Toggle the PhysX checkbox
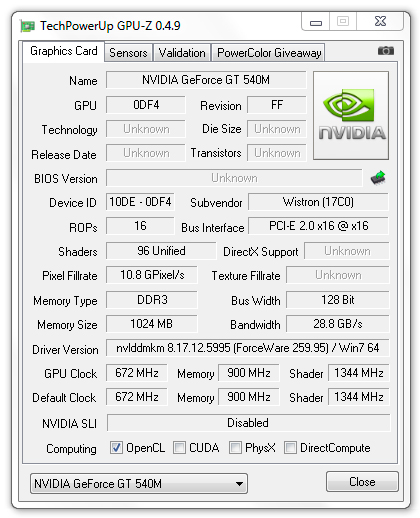Viewport: 420px width, 518px height. tap(235, 448)
